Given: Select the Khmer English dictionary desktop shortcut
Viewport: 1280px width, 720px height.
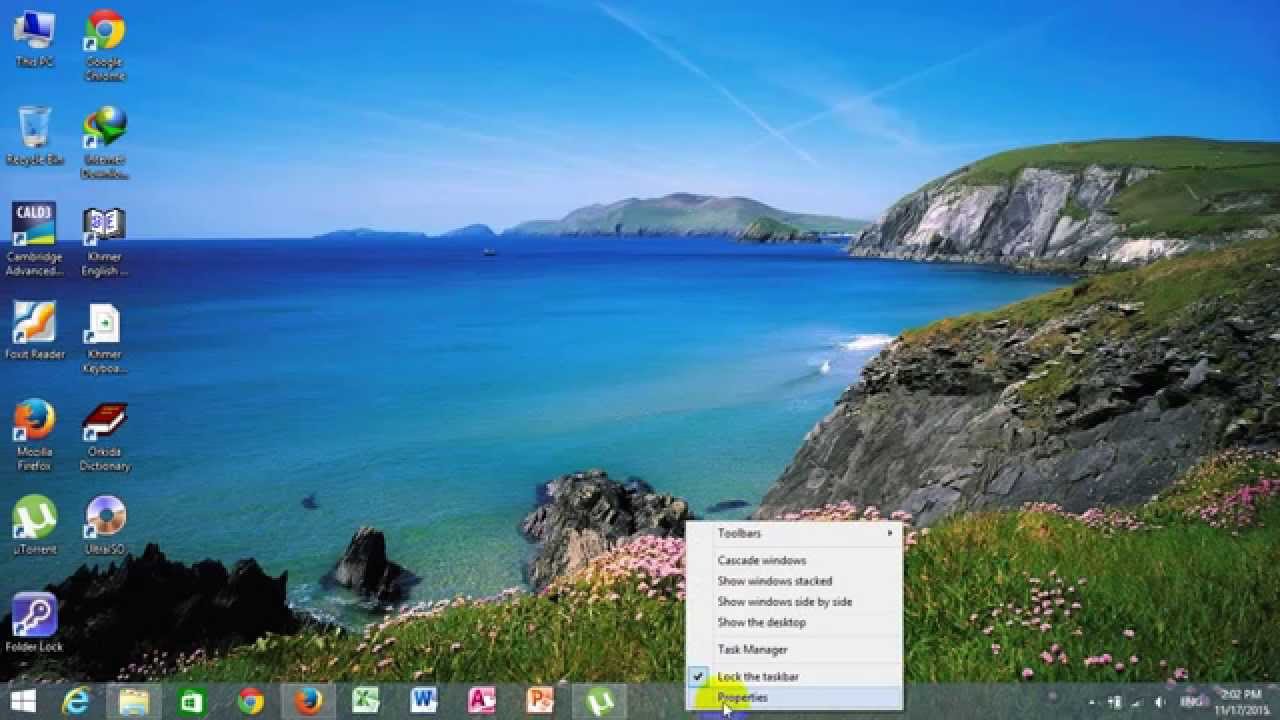Looking at the screenshot, I should pyautogui.click(x=104, y=240).
